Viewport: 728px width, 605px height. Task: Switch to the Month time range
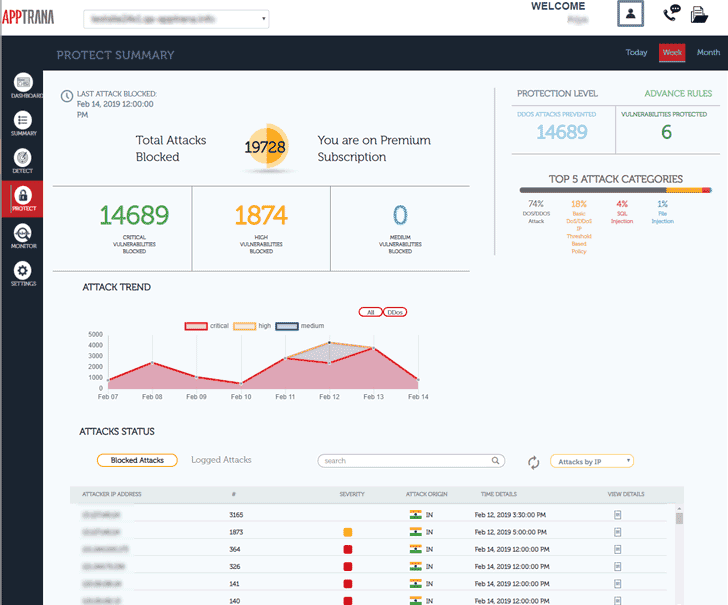click(x=708, y=52)
